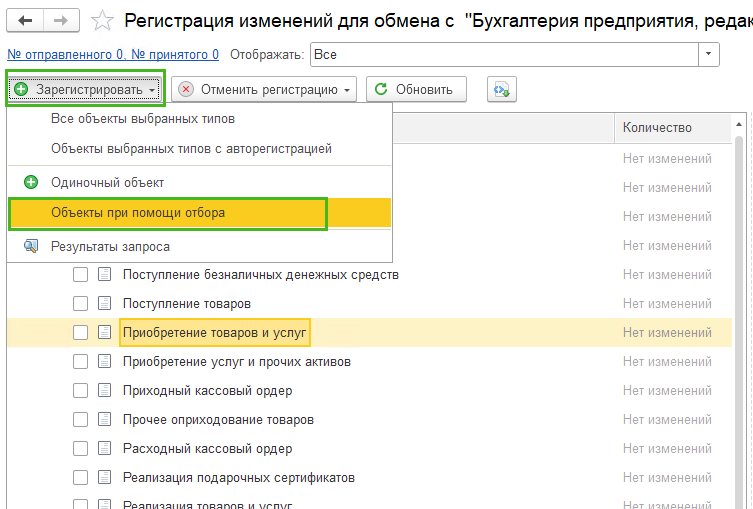The width and height of the screenshot is (753, 509).
Task: Go forward with the right arrow button
Action: tap(61, 21)
